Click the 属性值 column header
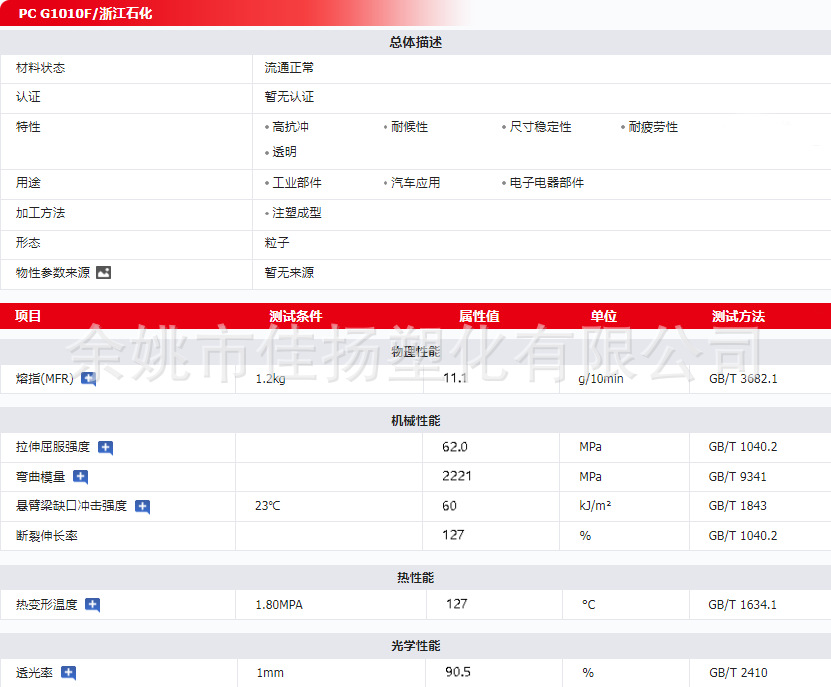831x687 pixels. click(x=479, y=316)
